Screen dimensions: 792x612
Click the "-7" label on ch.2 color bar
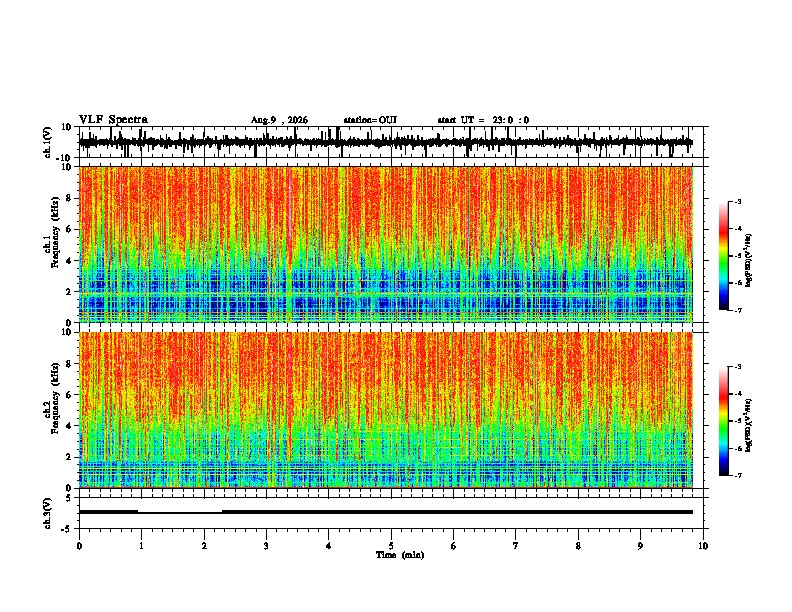point(738,475)
